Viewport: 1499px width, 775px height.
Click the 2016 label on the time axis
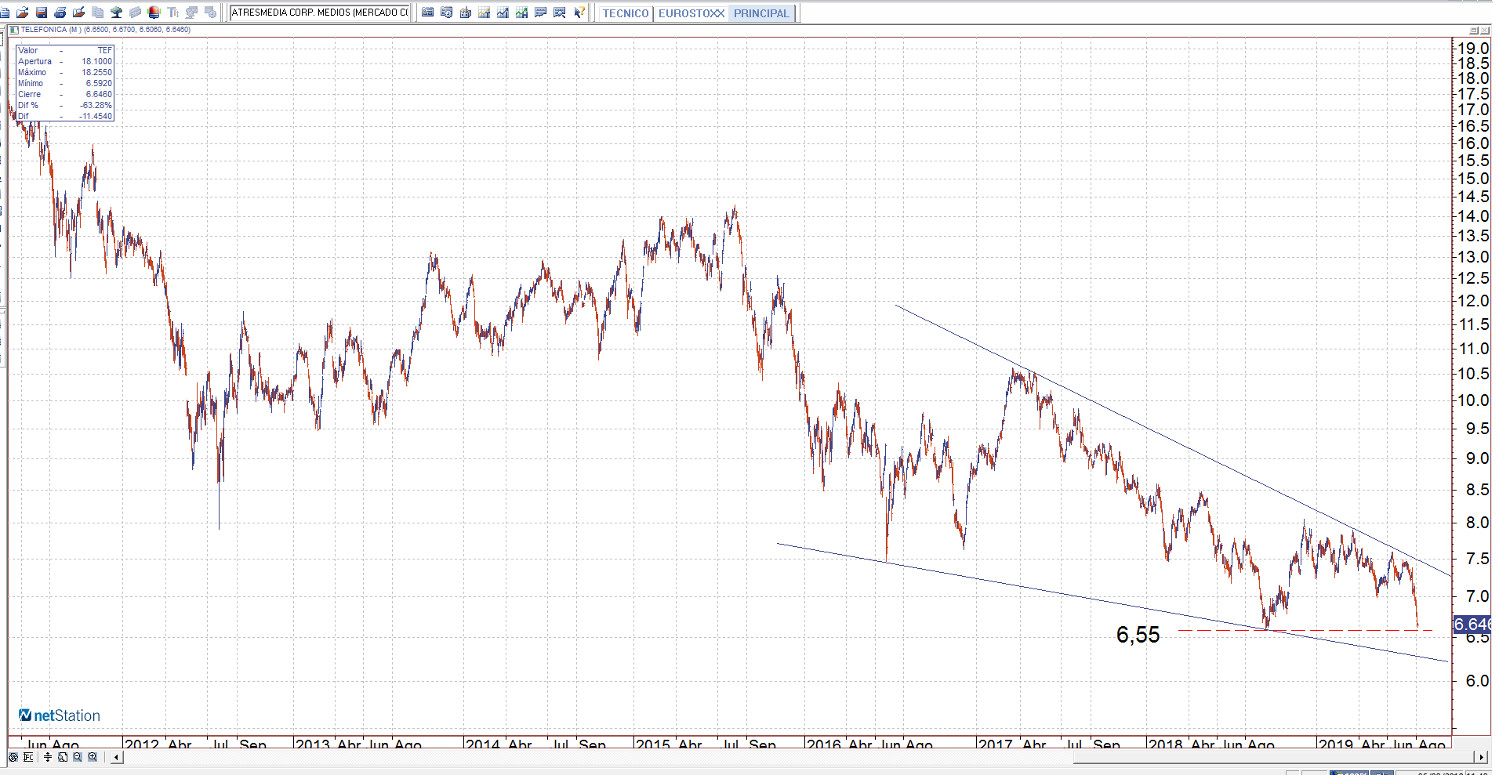pos(822,745)
